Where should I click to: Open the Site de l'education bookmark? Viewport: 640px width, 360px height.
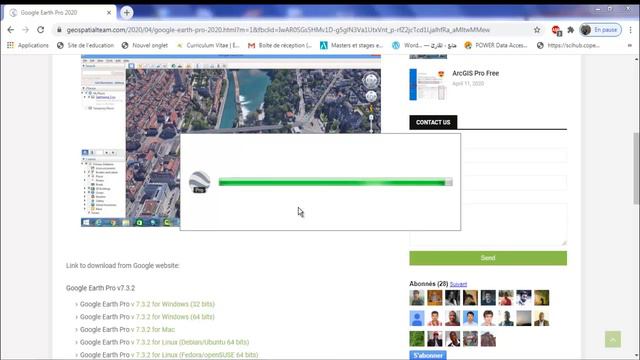[85, 45]
